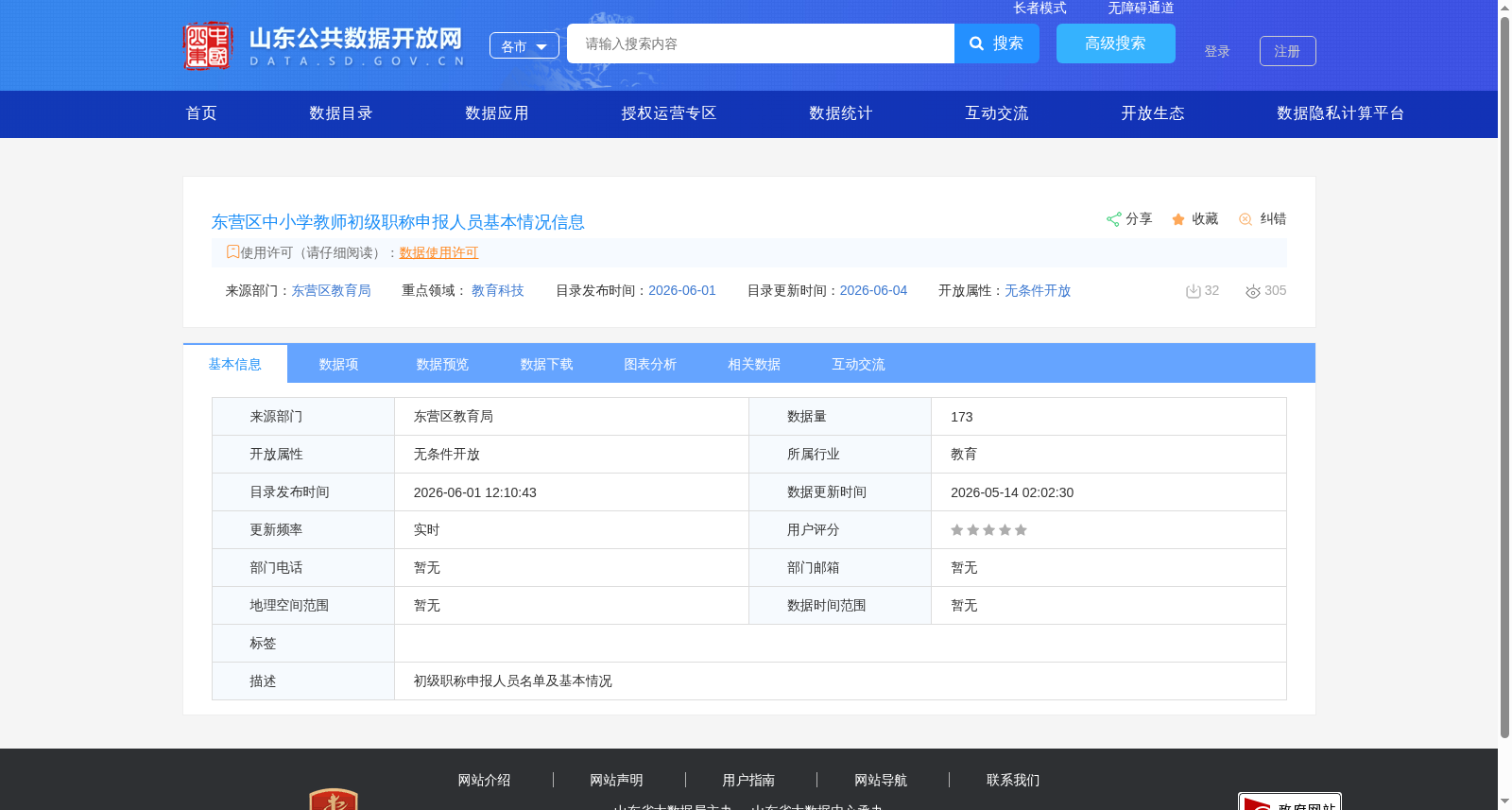
Task: Click the star favorite icon 收藏
Action: click(1178, 219)
